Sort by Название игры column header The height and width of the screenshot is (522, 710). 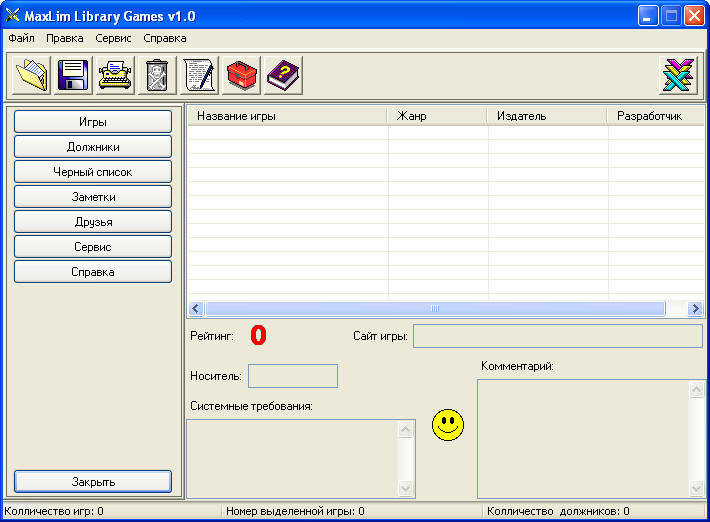pos(287,116)
